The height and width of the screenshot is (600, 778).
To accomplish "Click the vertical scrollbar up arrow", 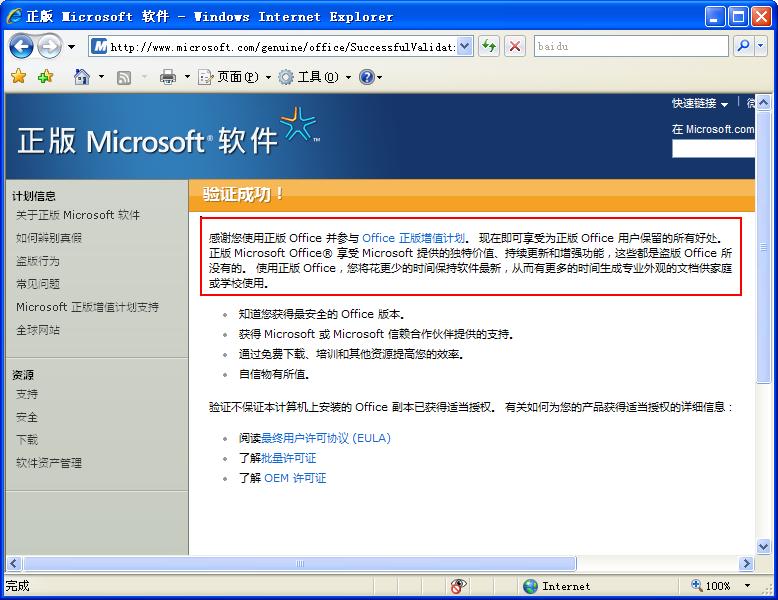I will click(763, 102).
